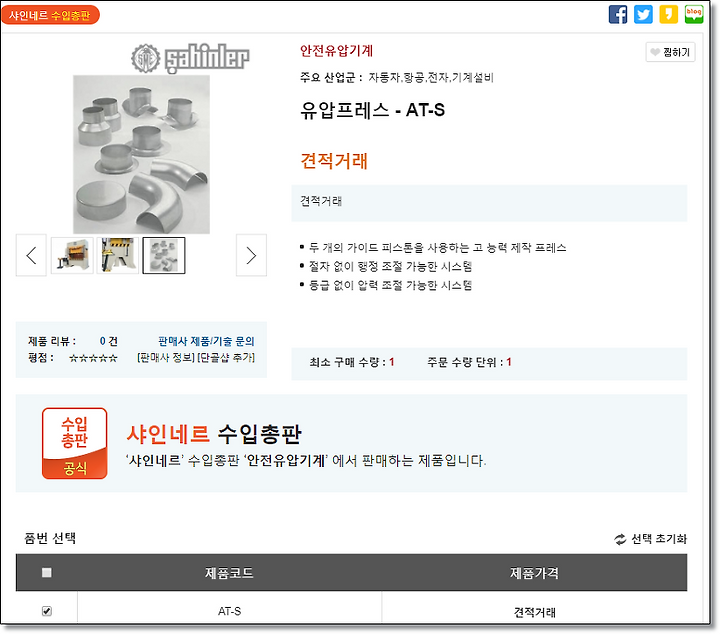Image resolution: width=720 pixels, height=634 pixels.
Task: Uncheck the AT-S product row checkbox
Action: [46, 611]
